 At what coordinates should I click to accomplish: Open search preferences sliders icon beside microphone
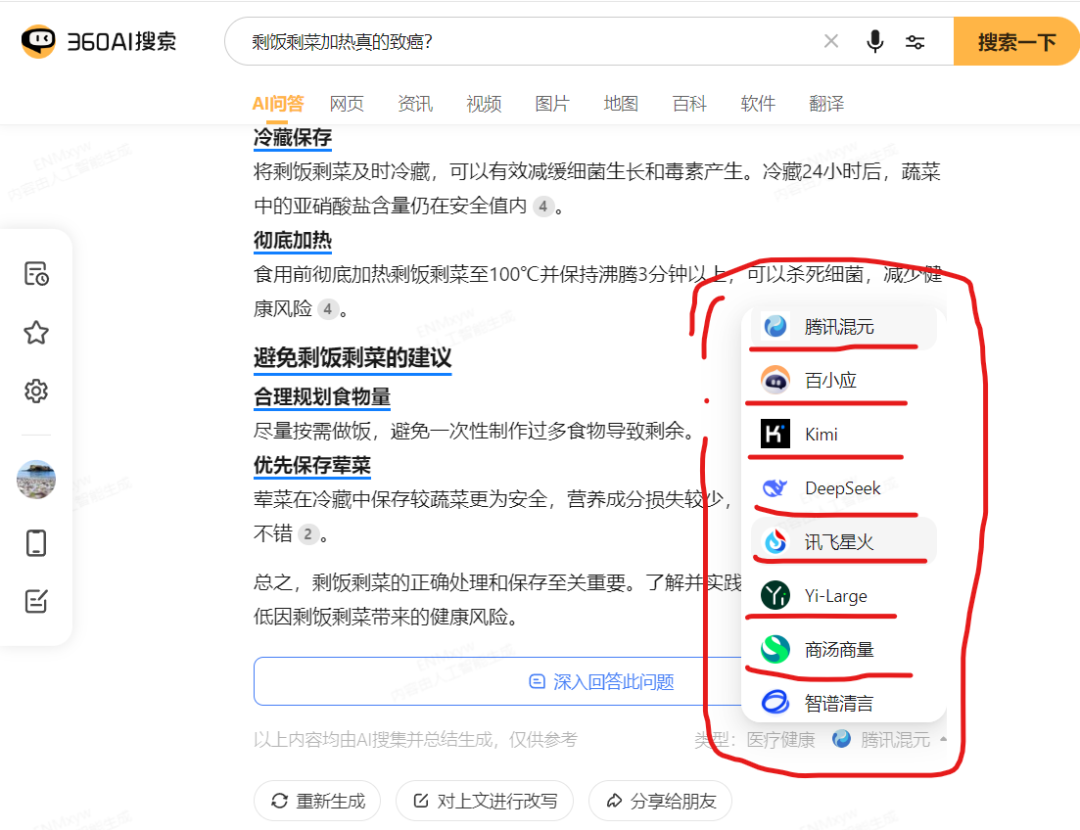[x=916, y=40]
